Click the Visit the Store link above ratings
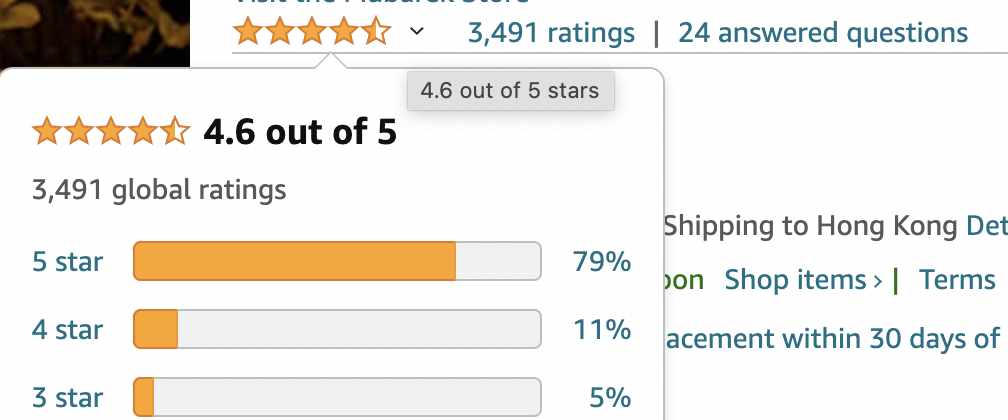 coord(382,2)
